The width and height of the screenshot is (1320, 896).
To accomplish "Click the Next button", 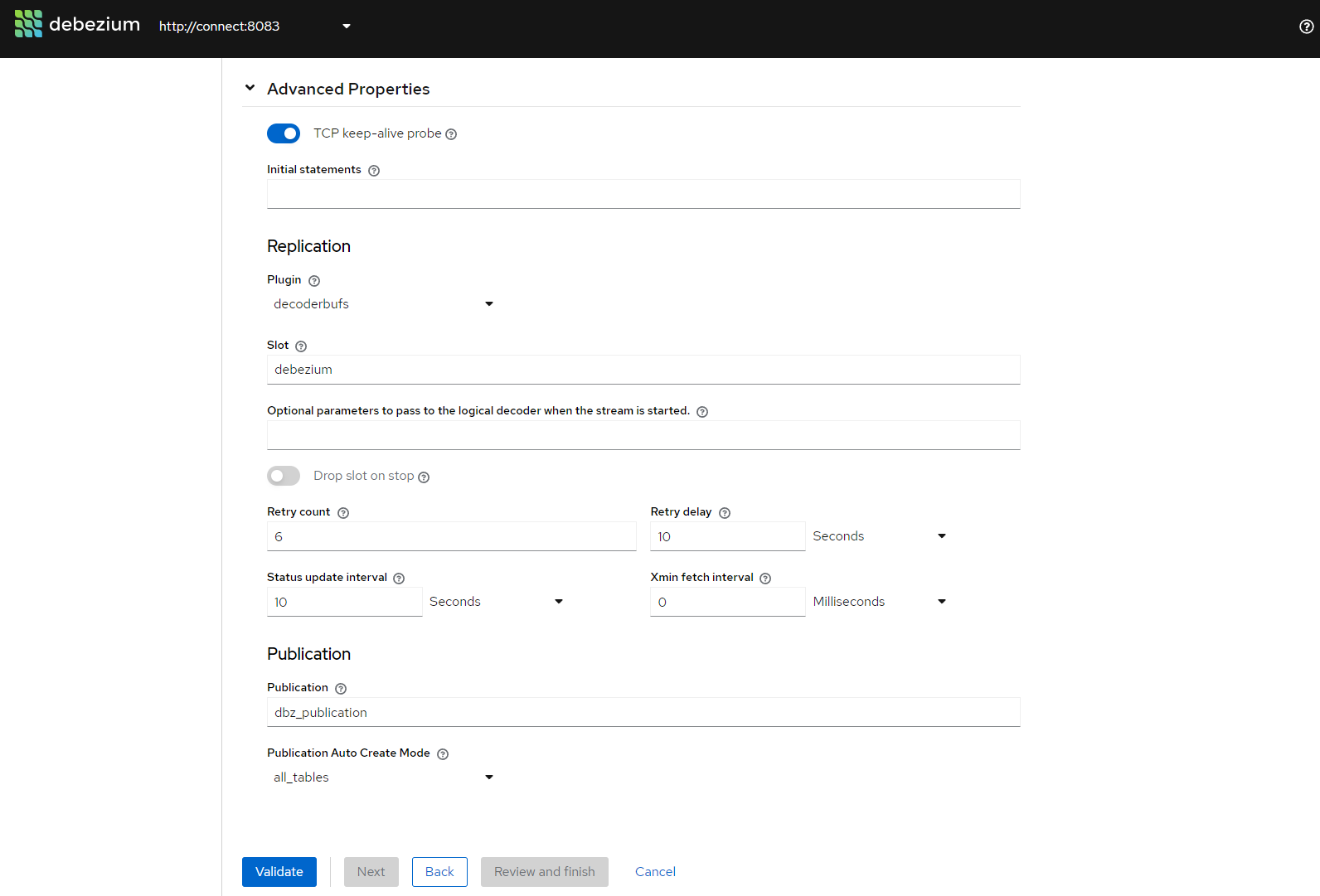I will point(371,872).
